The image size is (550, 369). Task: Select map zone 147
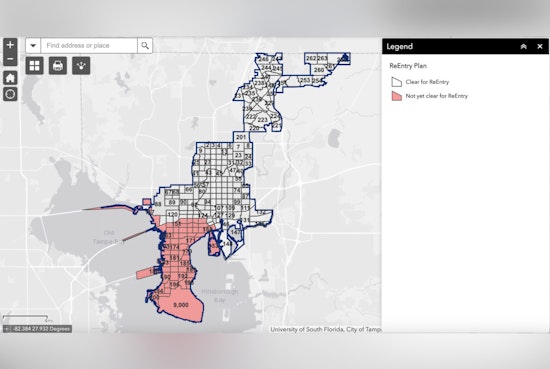pyautogui.click(x=236, y=232)
